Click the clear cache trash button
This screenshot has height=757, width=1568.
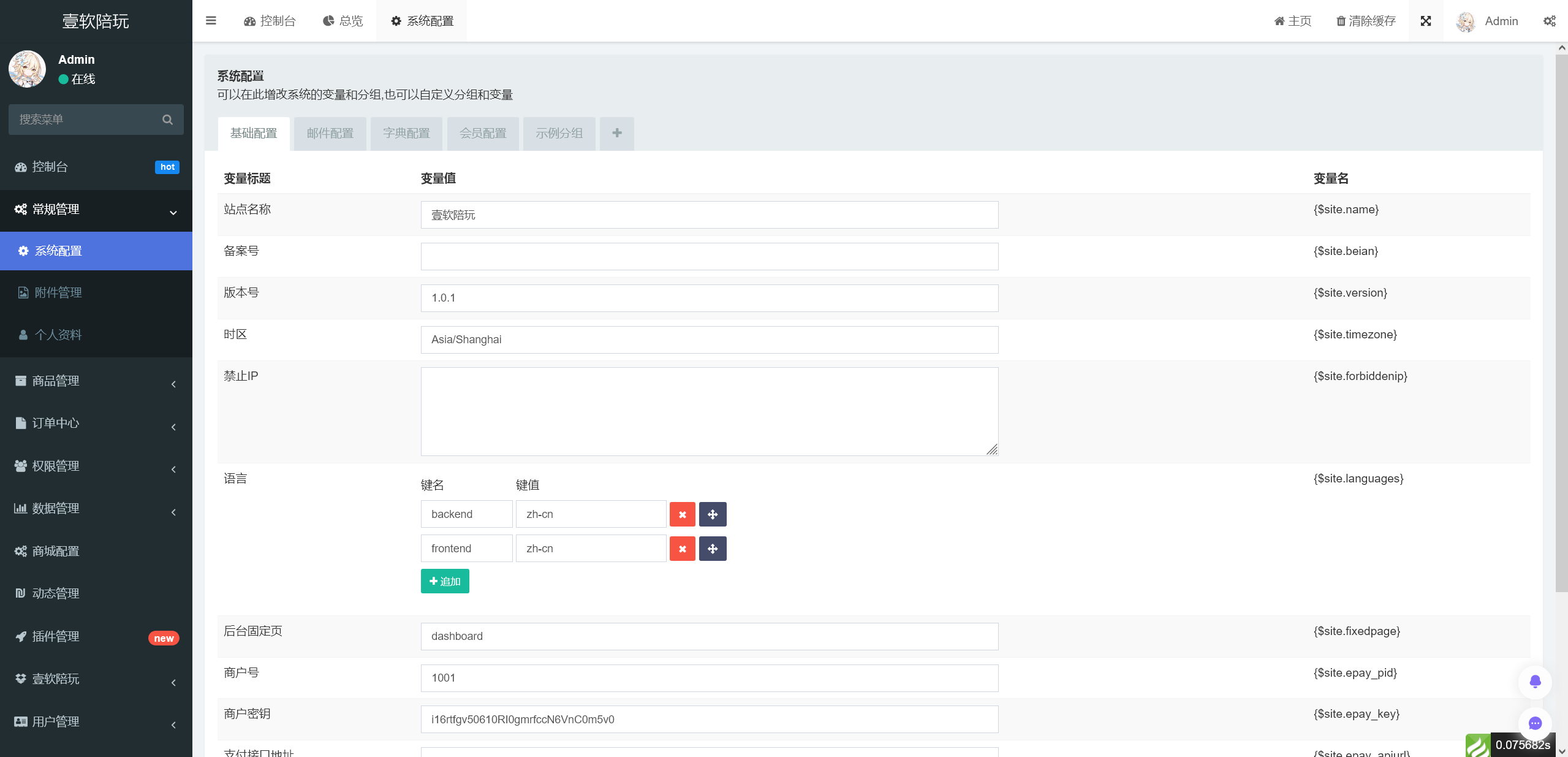point(1366,21)
